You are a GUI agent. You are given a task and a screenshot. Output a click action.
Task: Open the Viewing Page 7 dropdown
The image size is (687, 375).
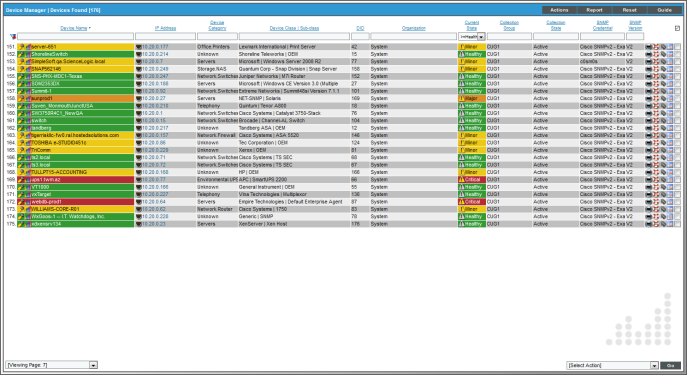(51, 365)
